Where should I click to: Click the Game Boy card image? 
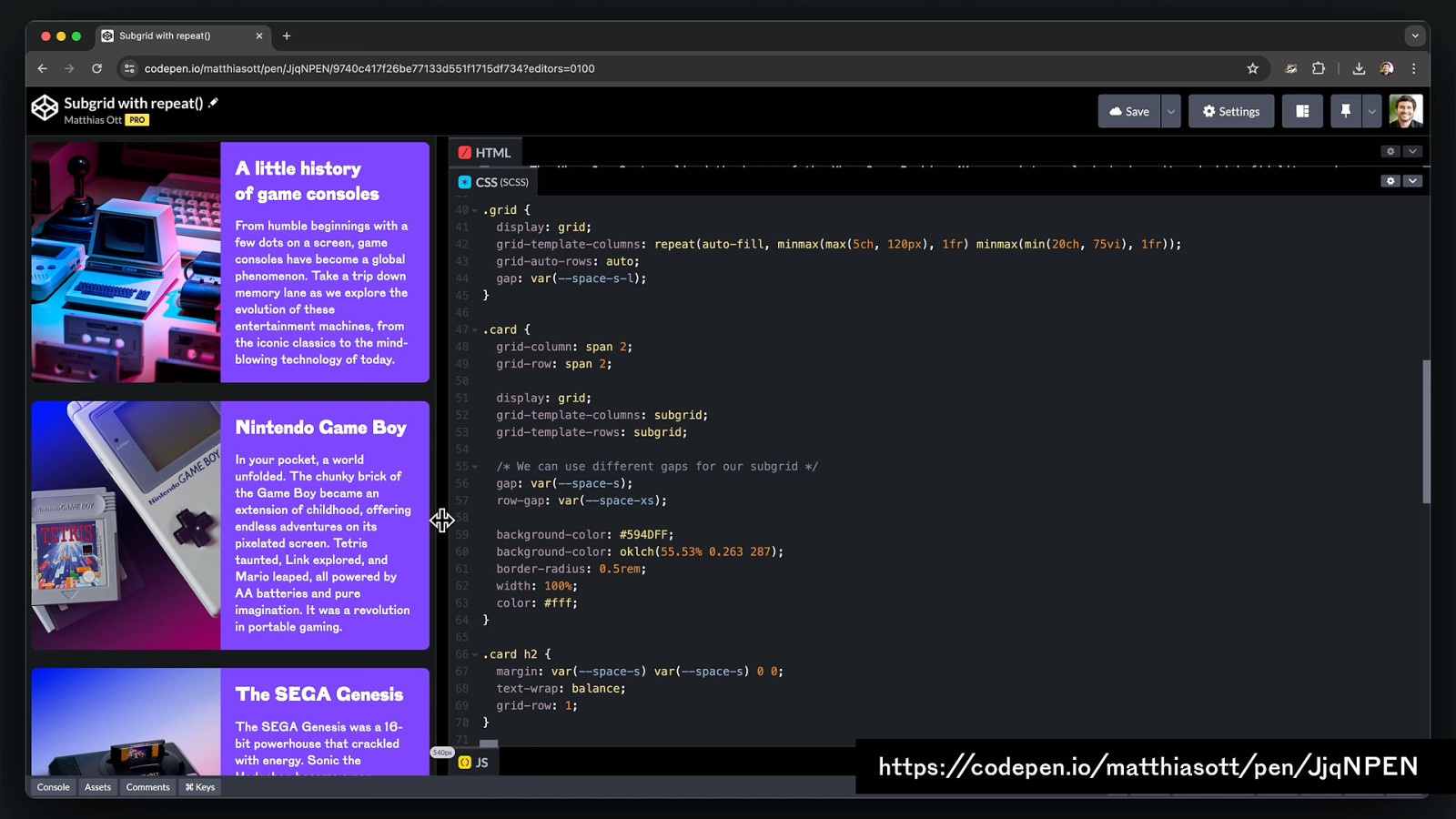coord(126,526)
